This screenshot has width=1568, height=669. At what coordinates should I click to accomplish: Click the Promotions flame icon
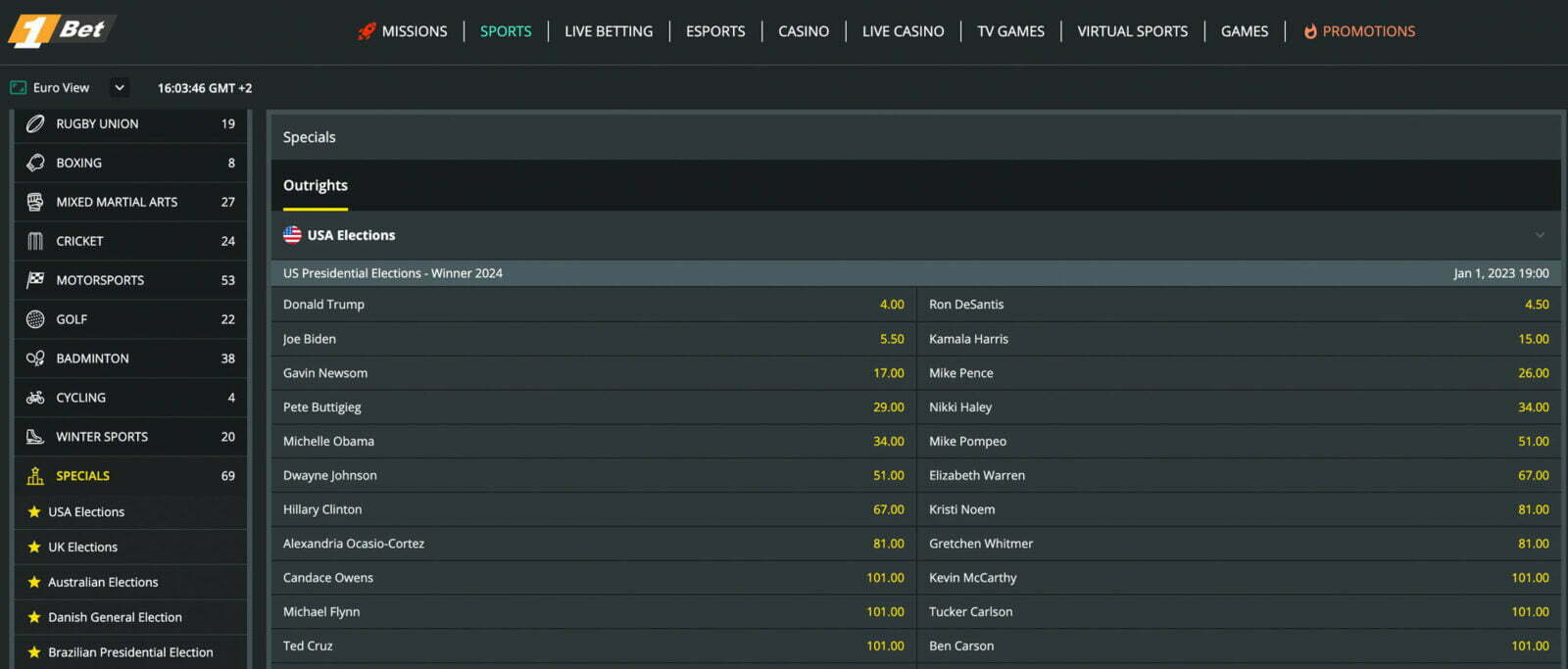point(1310,31)
